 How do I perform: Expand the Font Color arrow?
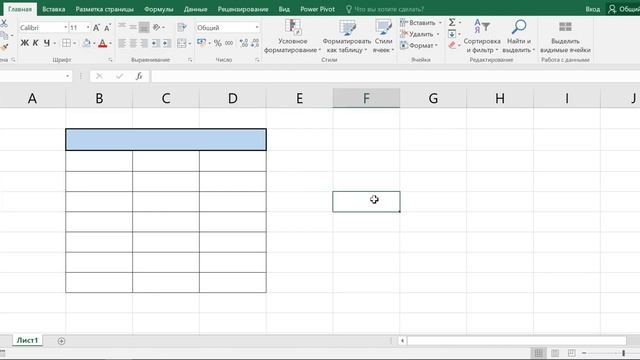pos(110,43)
